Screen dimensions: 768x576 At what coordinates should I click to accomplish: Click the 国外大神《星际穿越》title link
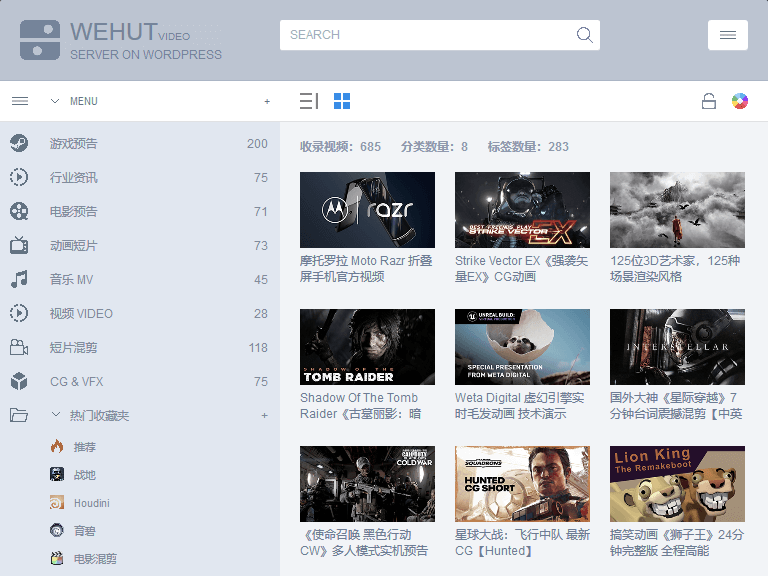pyautogui.click(x=676, y=406)
